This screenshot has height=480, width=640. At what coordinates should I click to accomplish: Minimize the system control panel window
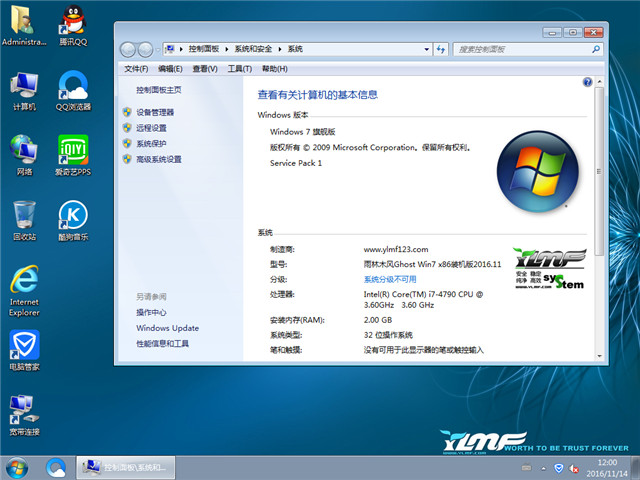(552, 32)
